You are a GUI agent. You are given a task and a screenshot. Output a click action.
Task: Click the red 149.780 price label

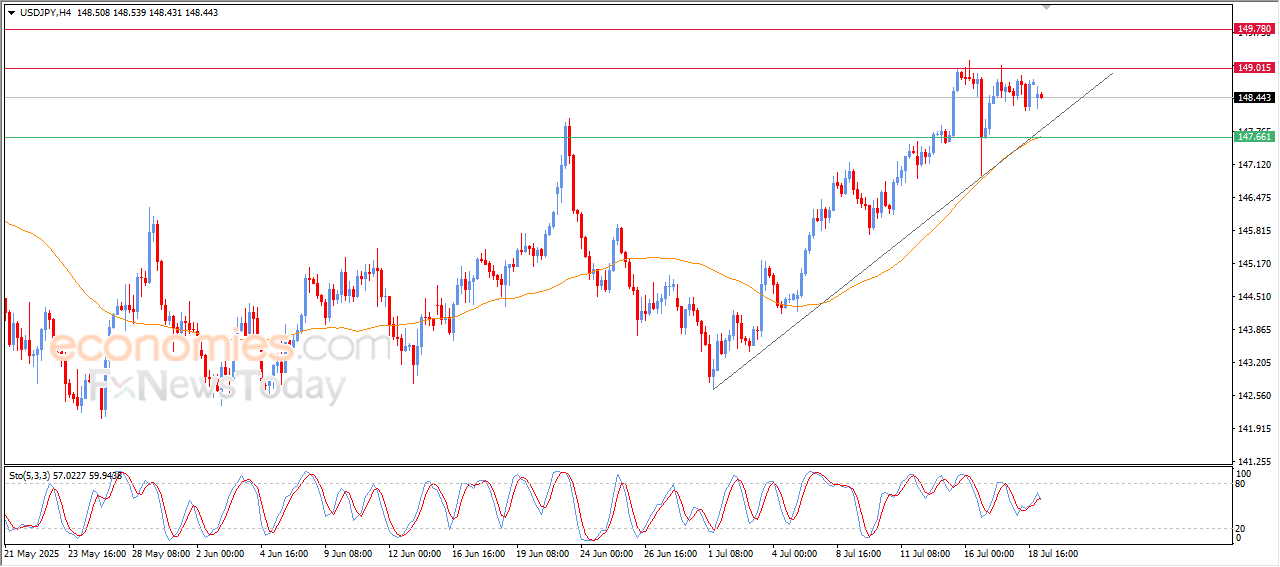pyautogui.click(x=1255, y=29)
